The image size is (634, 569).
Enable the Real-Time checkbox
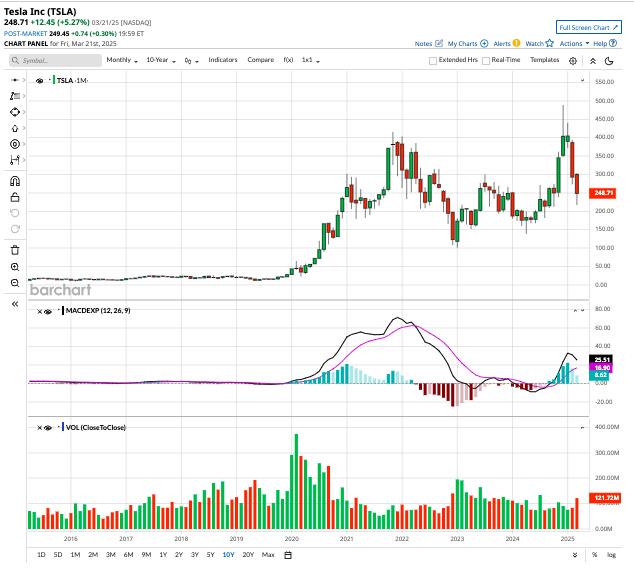pyautogui.click(x=486, y=61)
